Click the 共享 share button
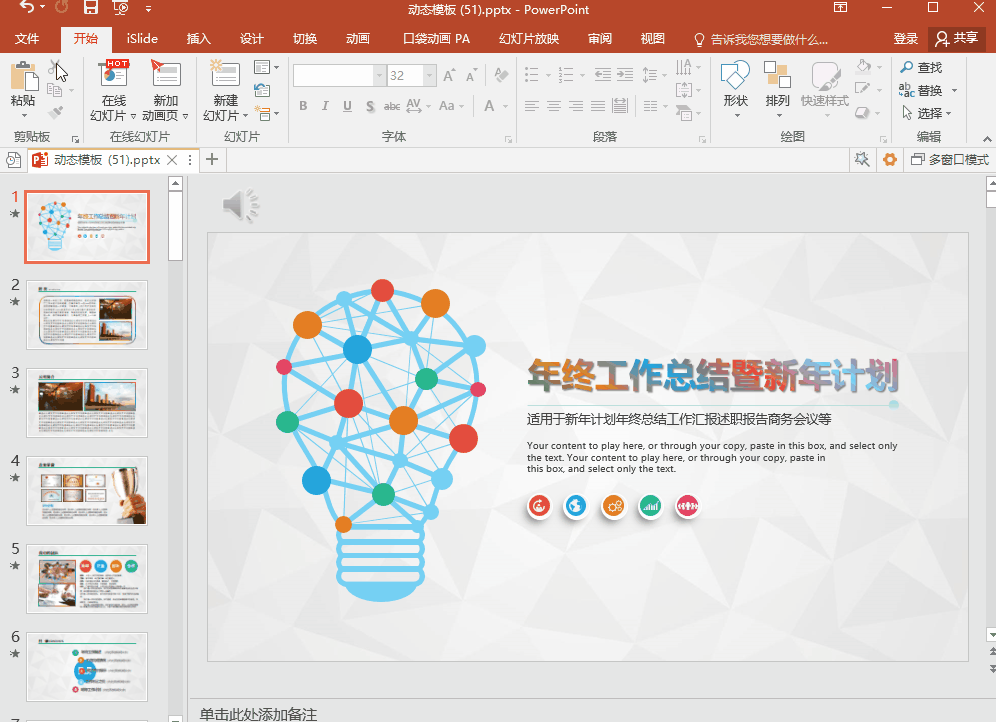 pyautogui.click(x=956, y=39)
